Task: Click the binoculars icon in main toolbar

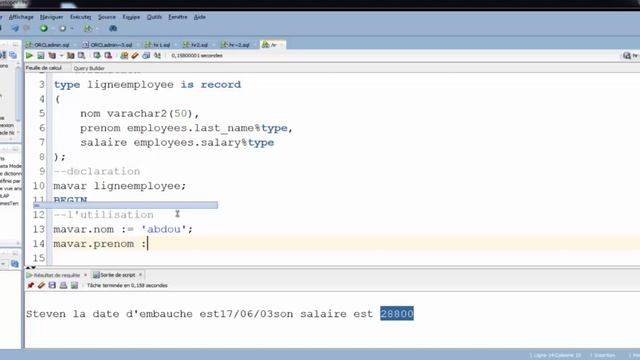Action: pyautogui.click(x=113, y=28)
